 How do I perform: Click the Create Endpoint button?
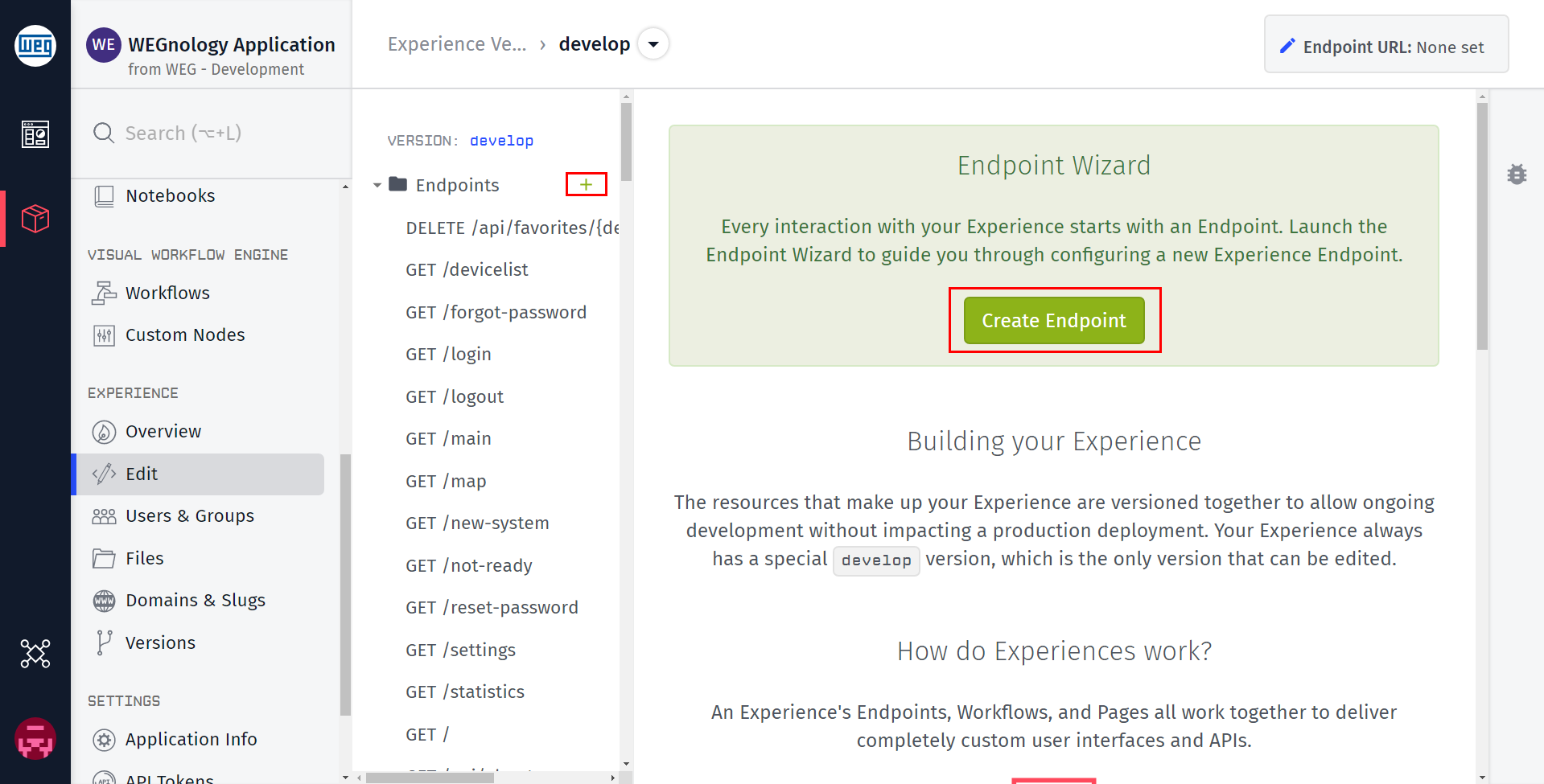[1054, 320]
